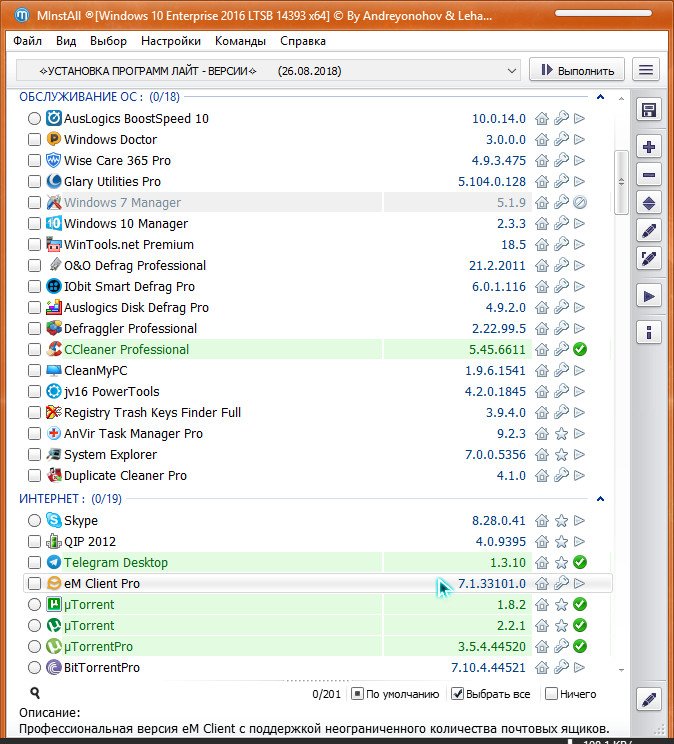Click home icon for jv16 PowerTools

pyautogui.click(x=542, y=391)
